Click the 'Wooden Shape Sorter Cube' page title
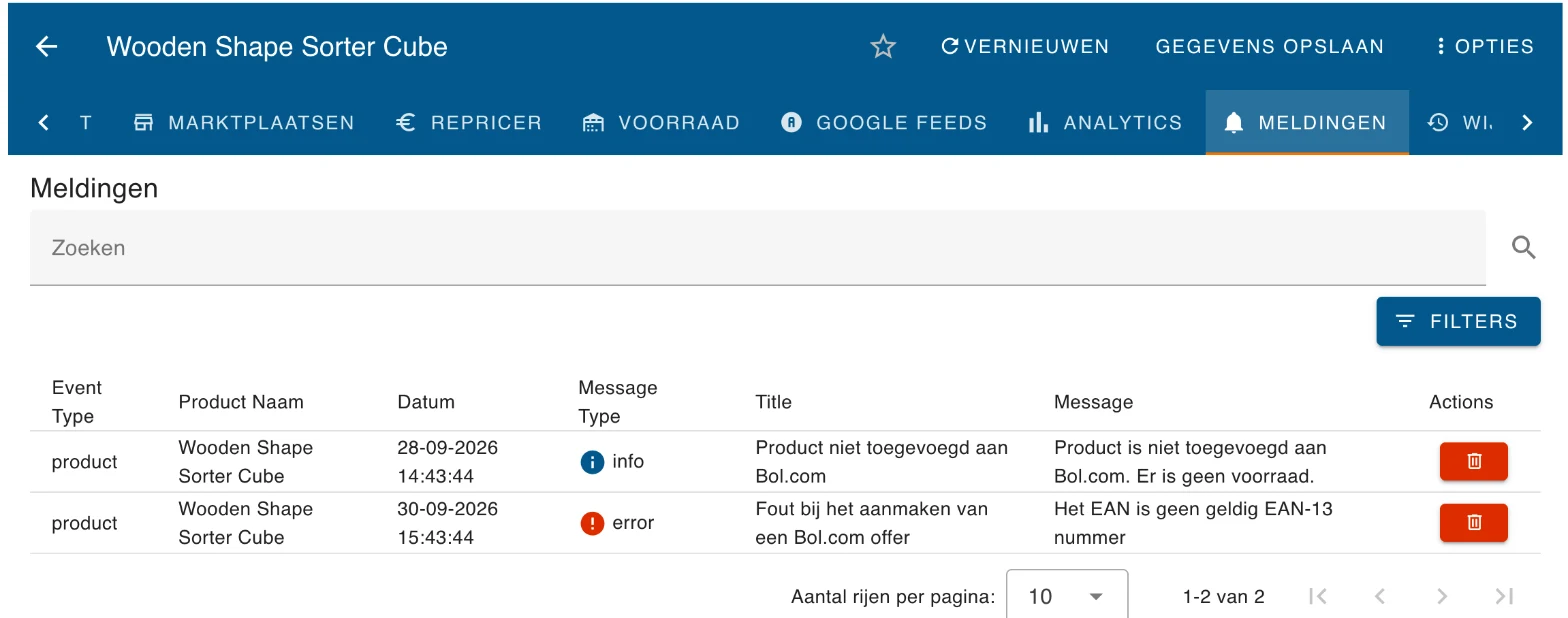Viewport: 1568px width, 618px height. coord(277,47)
